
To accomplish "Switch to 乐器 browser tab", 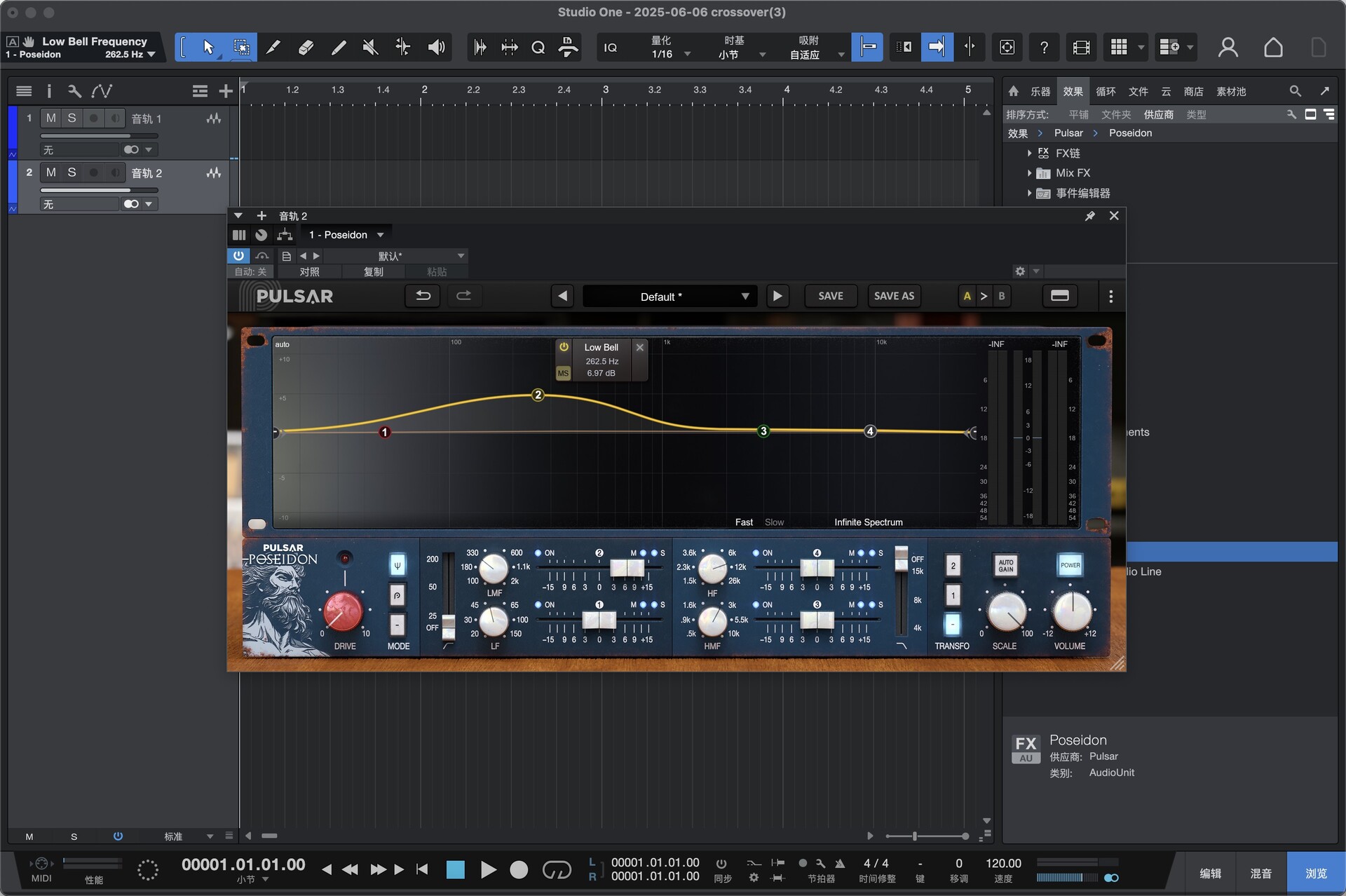I will (x=1040, y=91).
